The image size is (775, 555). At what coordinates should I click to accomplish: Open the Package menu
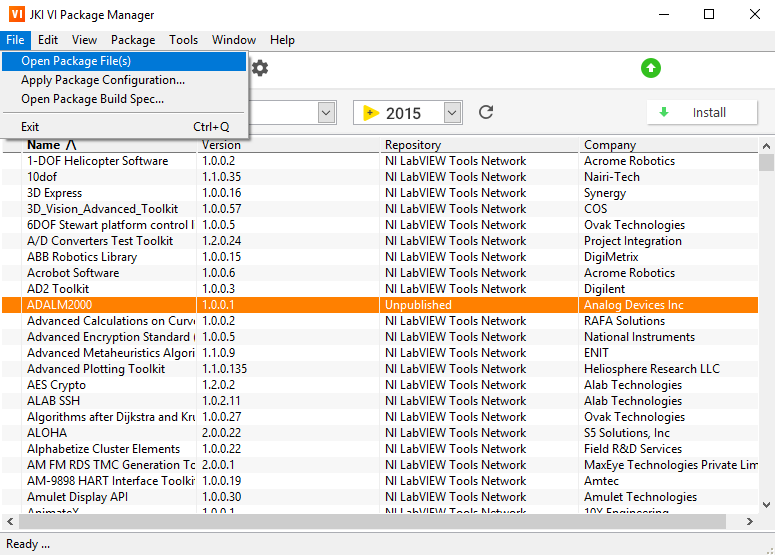(x=133, y=40)
